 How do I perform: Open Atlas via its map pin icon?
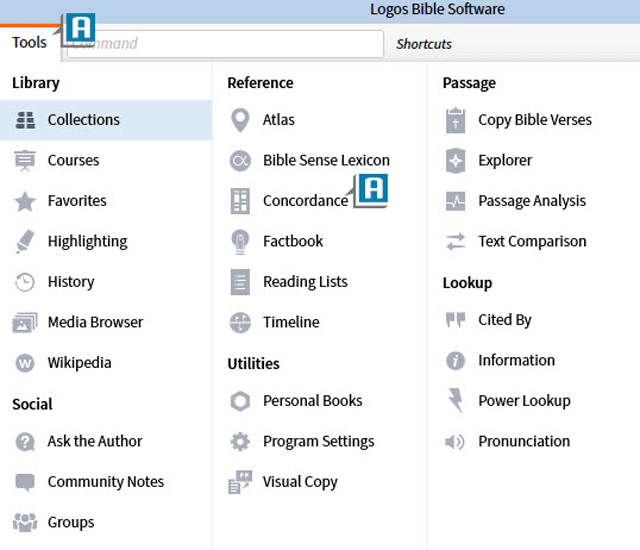point(240,120)
